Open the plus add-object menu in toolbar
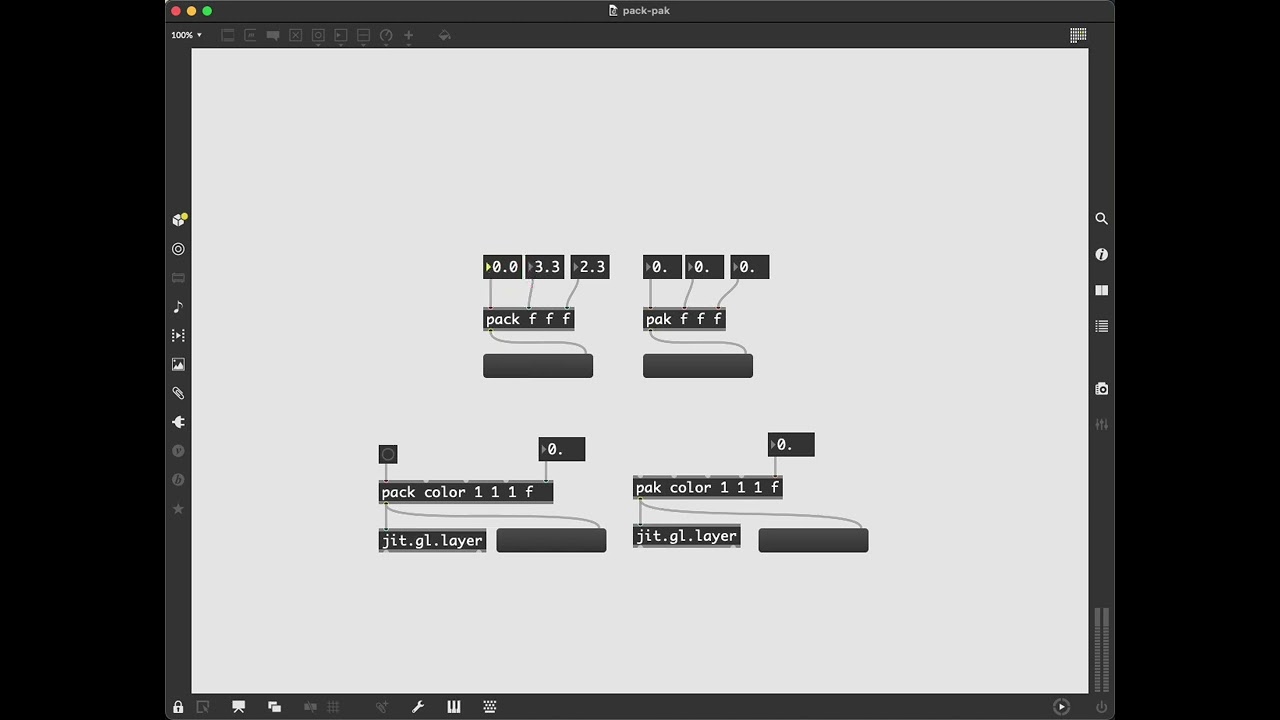1280x720 pixels. pyautogui.click(x=408, y=35)
